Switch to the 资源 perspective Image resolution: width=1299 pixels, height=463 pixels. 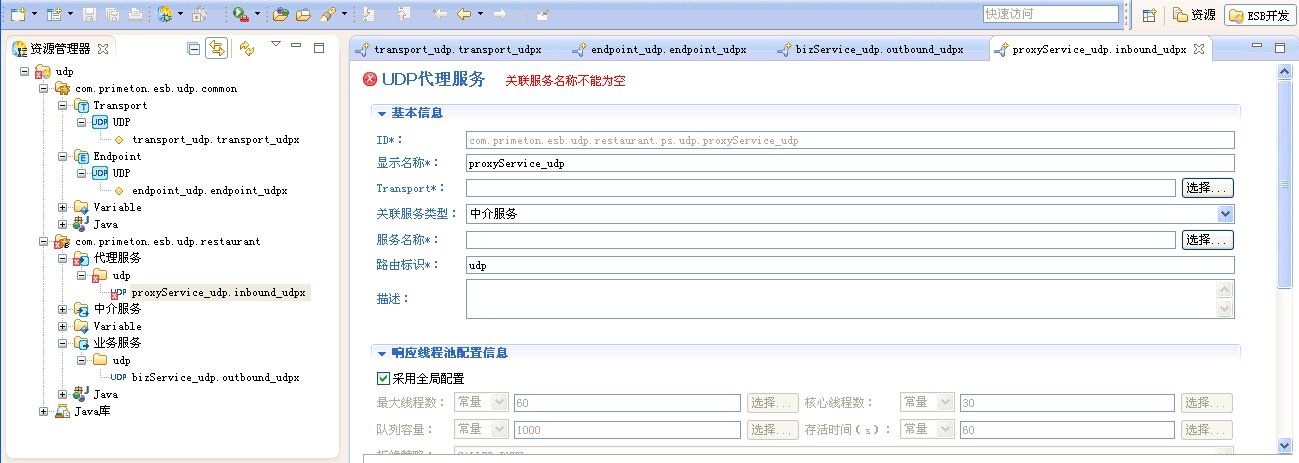1194,15
